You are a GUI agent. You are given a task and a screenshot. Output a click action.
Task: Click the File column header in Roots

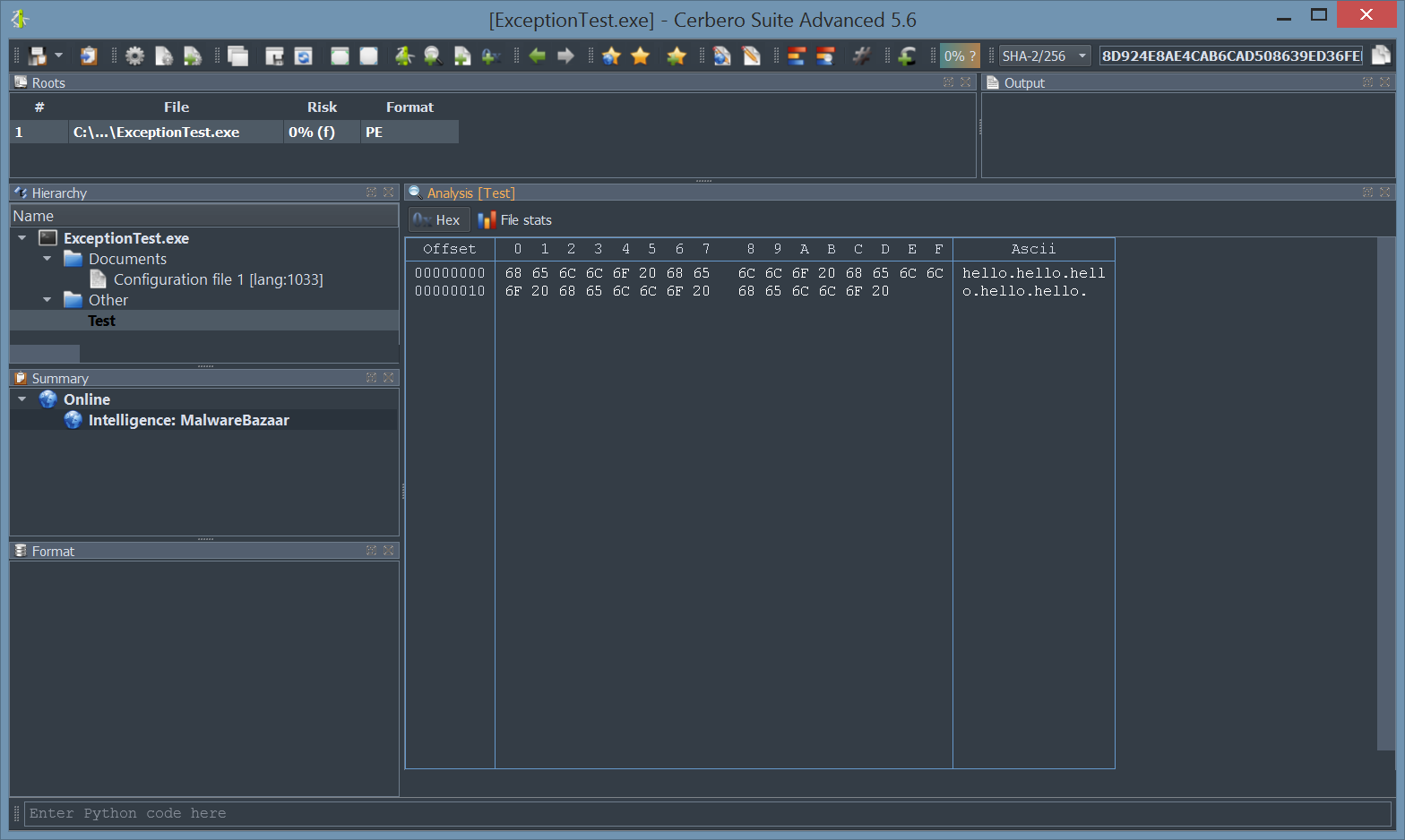pyautogui.click(x=177, y=107)
